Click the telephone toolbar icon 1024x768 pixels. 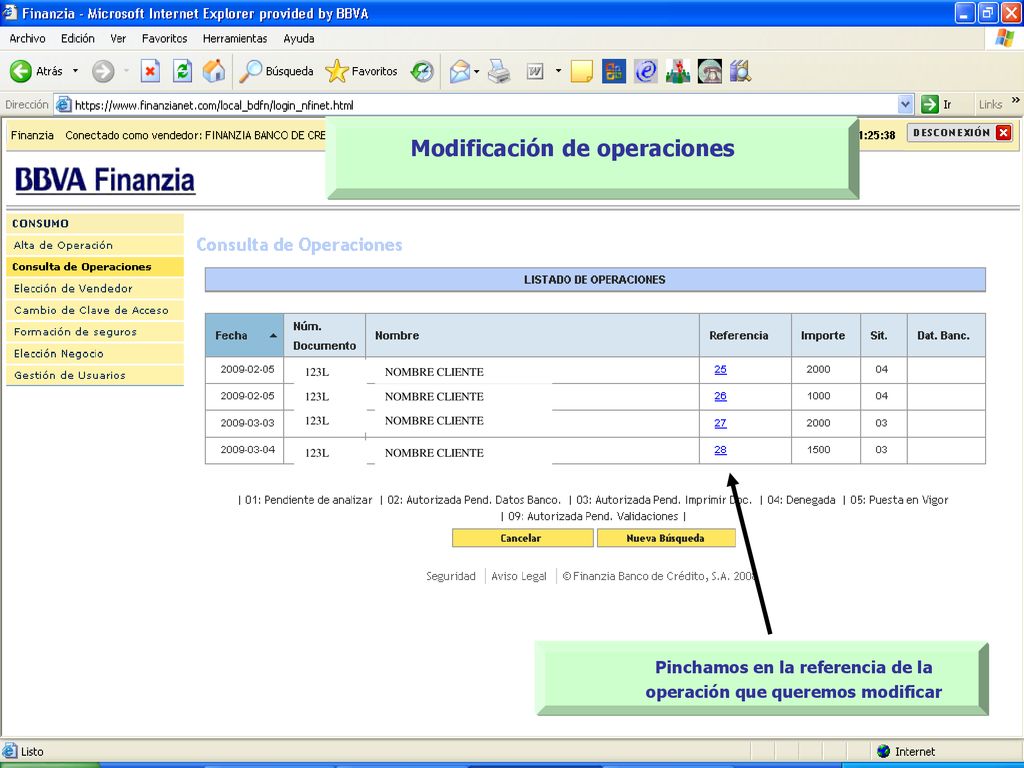(x=710, y=71)
